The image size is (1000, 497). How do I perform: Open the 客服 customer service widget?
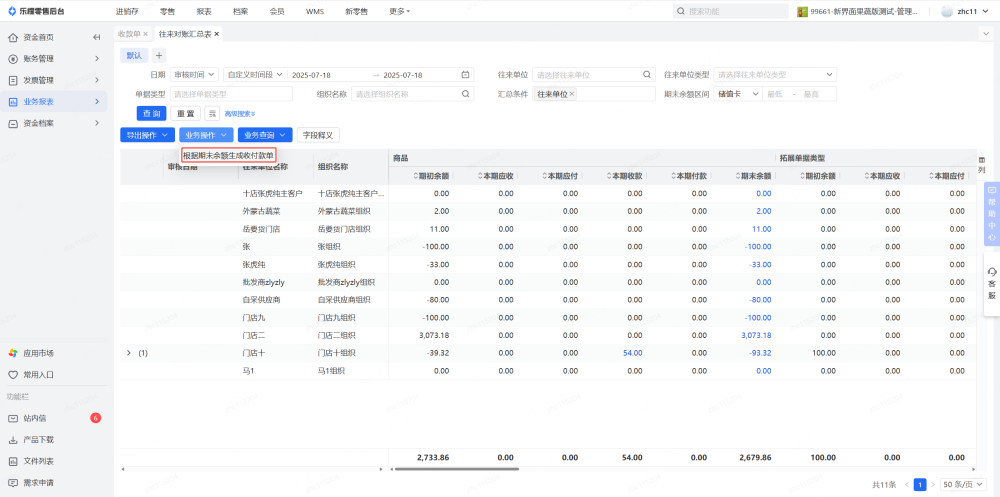pos(991,284)
